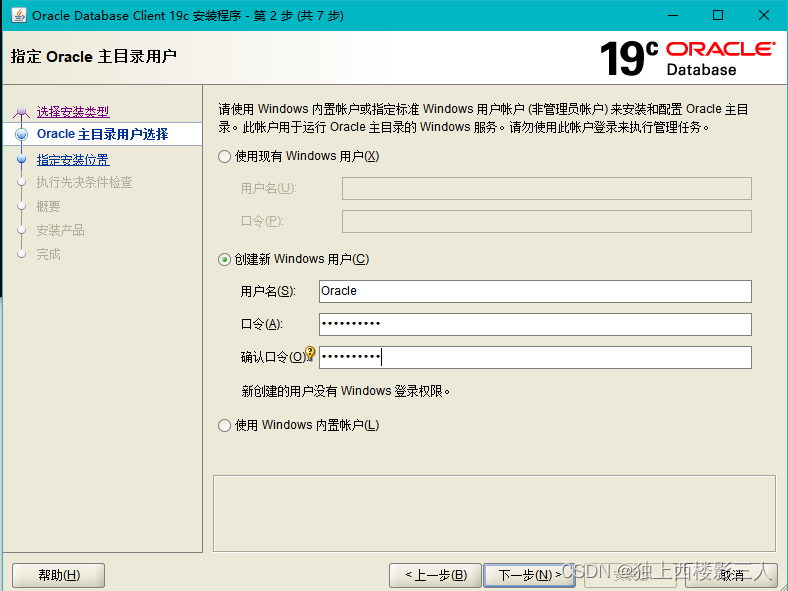Close the Oracle installer window

coord(764,16)
